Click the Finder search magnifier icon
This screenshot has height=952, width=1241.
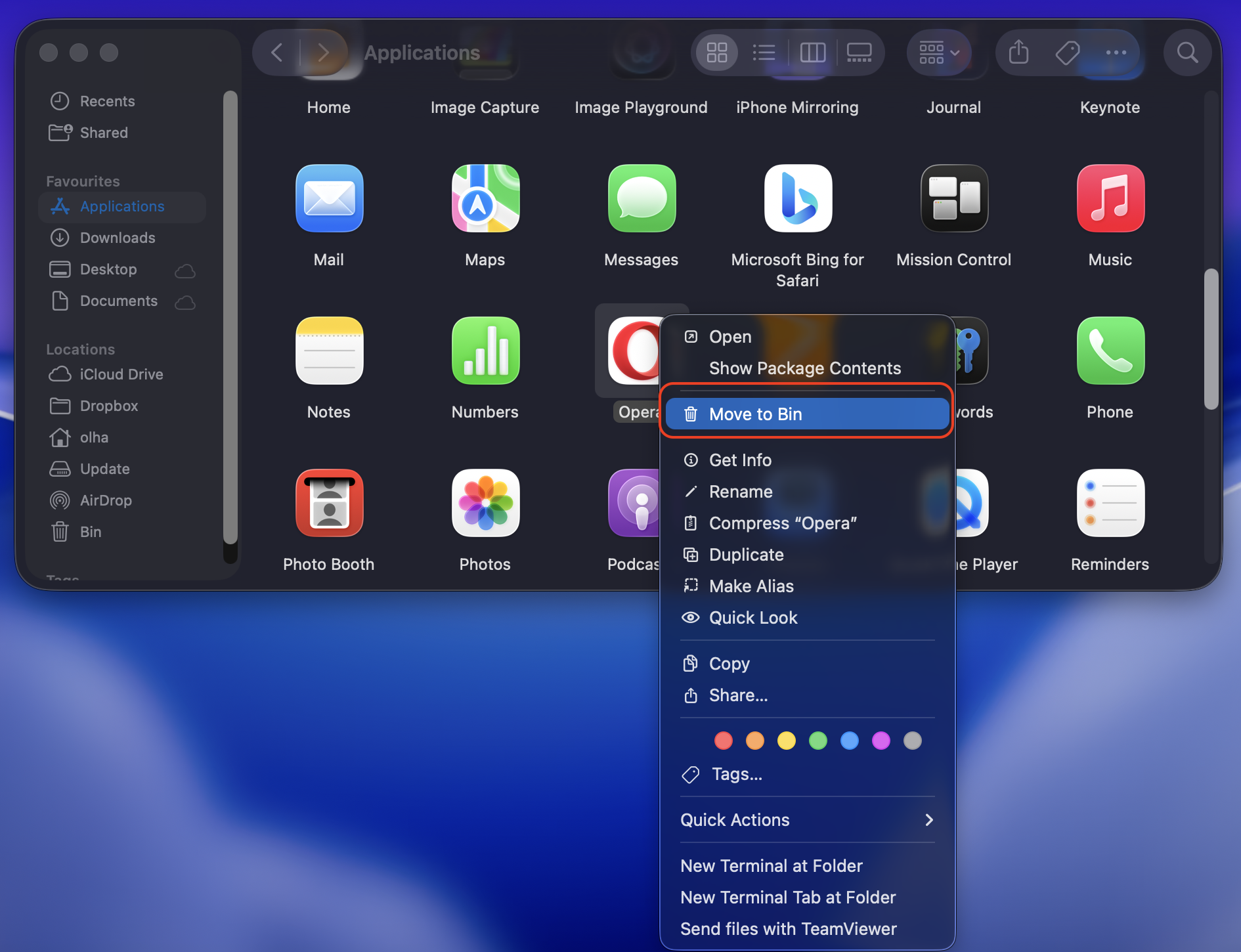pyautogui.click(x=1187, y=53)
